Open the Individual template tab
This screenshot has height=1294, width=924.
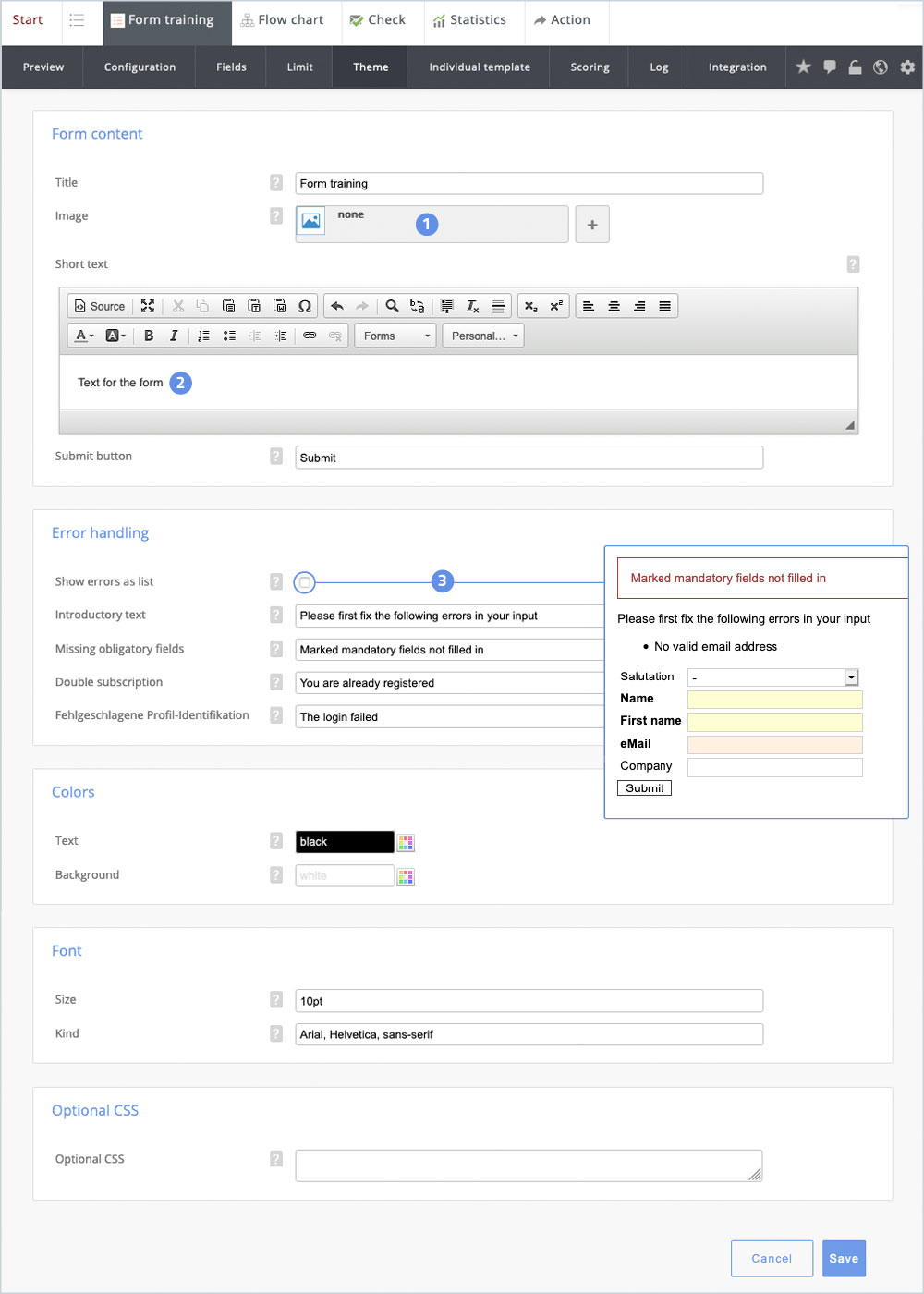pos(480,67)
